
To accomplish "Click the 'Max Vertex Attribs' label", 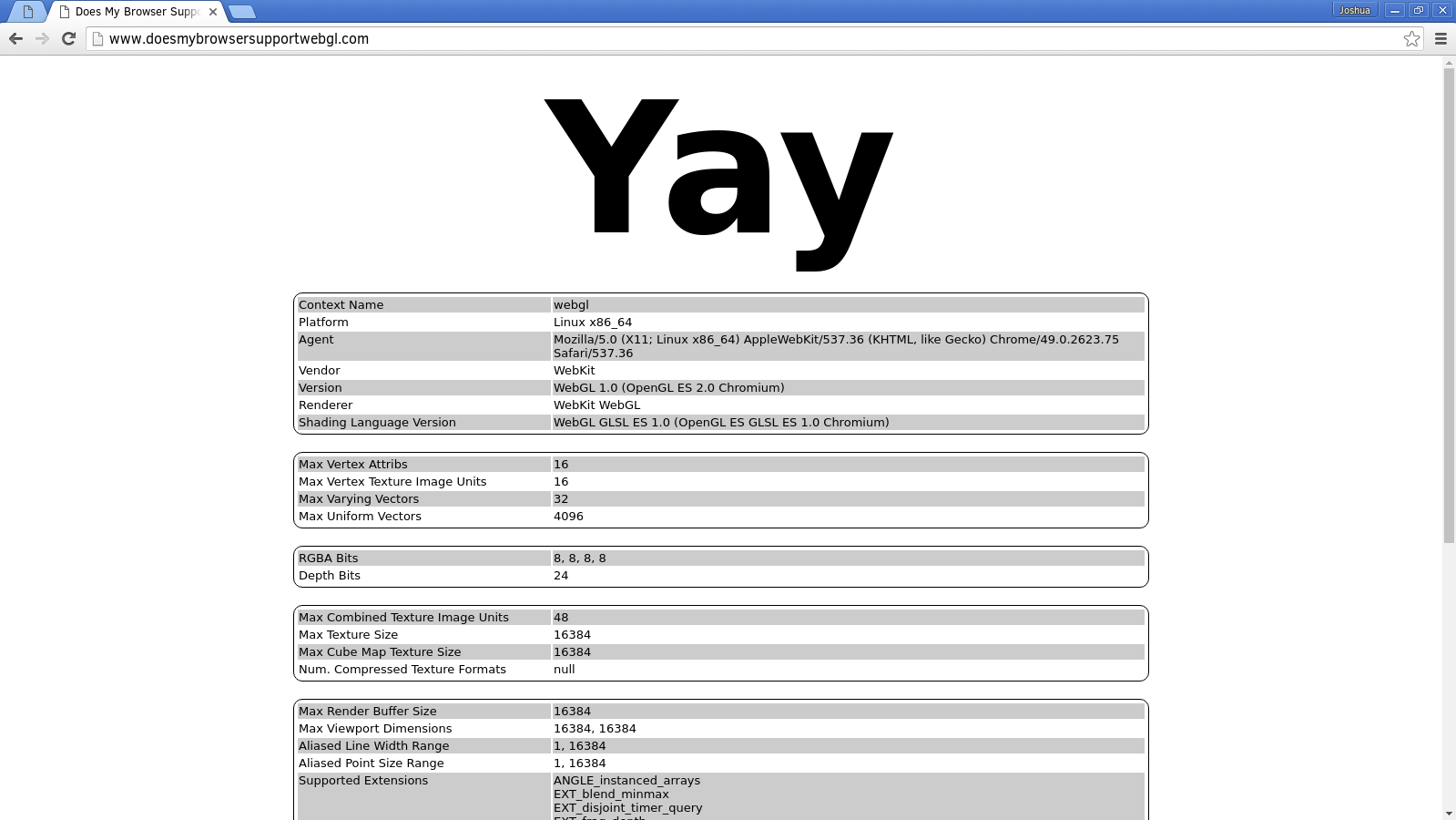I will [352, 464].
